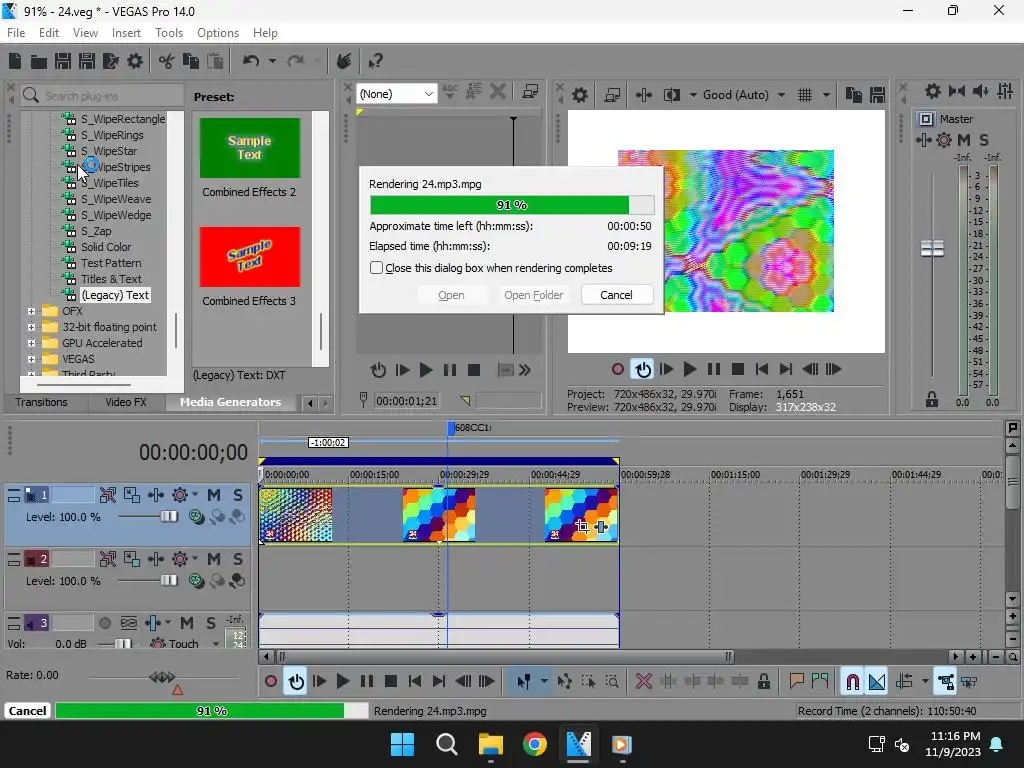Click the Copy icon in main toolbar
The height and width of the screenshot is (768, 1024).
tap(191, 61)
